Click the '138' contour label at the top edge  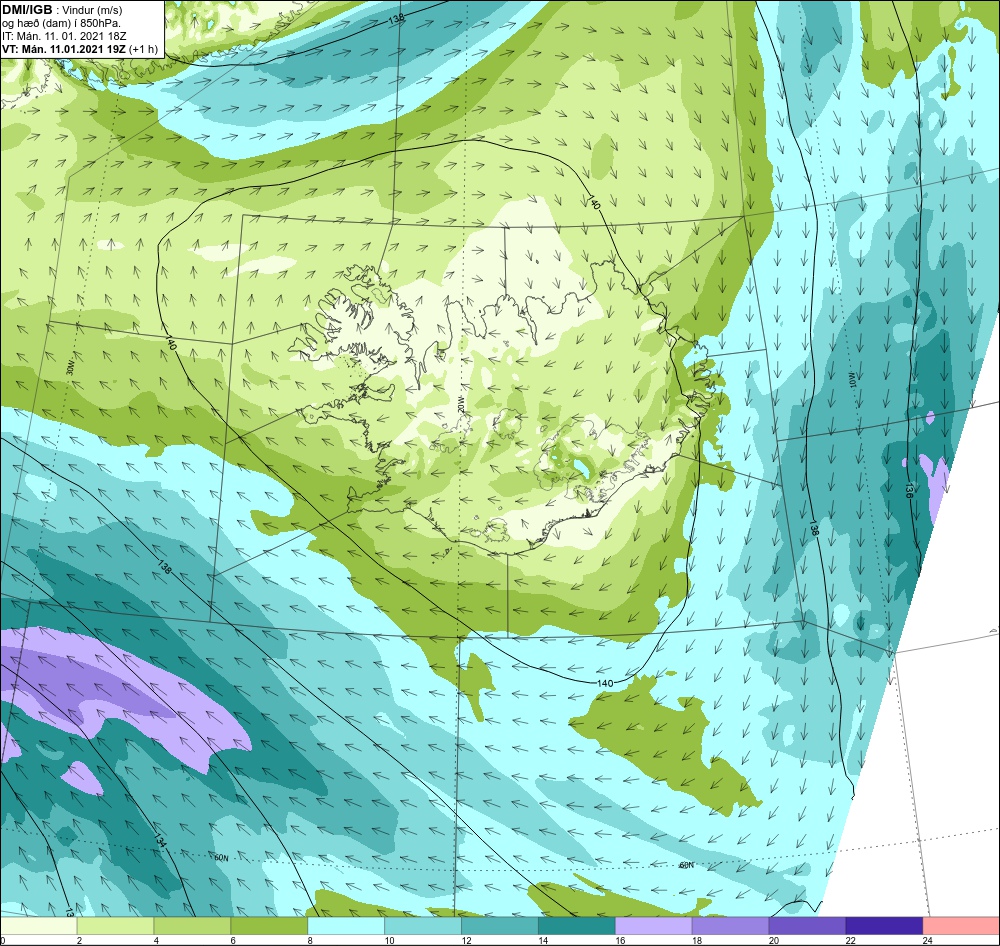click(x=397, y=19)
